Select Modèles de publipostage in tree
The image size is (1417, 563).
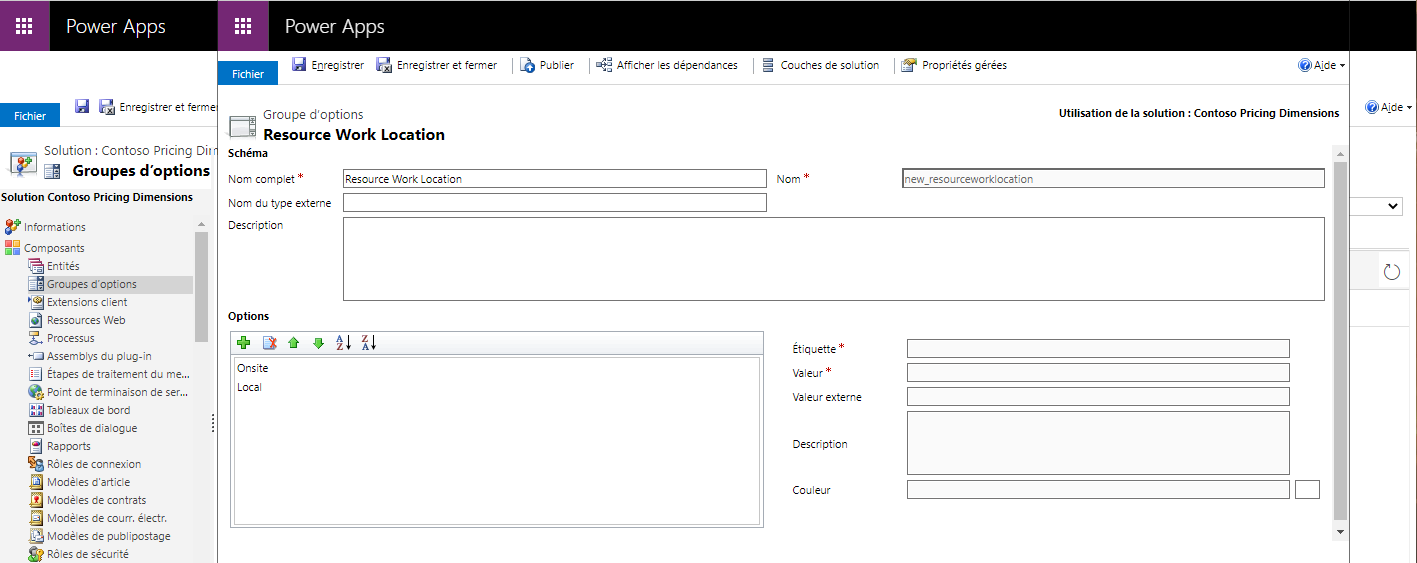tap(109, 536)
